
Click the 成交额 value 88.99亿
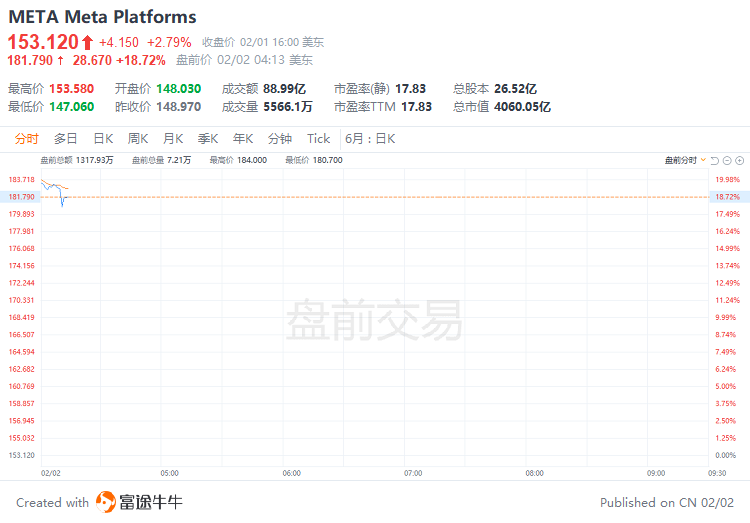click(284, 89)
